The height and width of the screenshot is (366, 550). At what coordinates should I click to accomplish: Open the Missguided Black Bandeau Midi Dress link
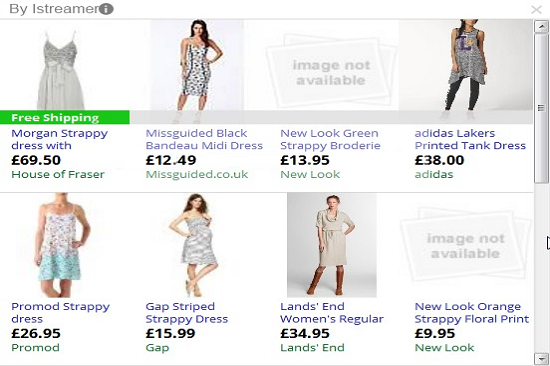coord(204,139)
